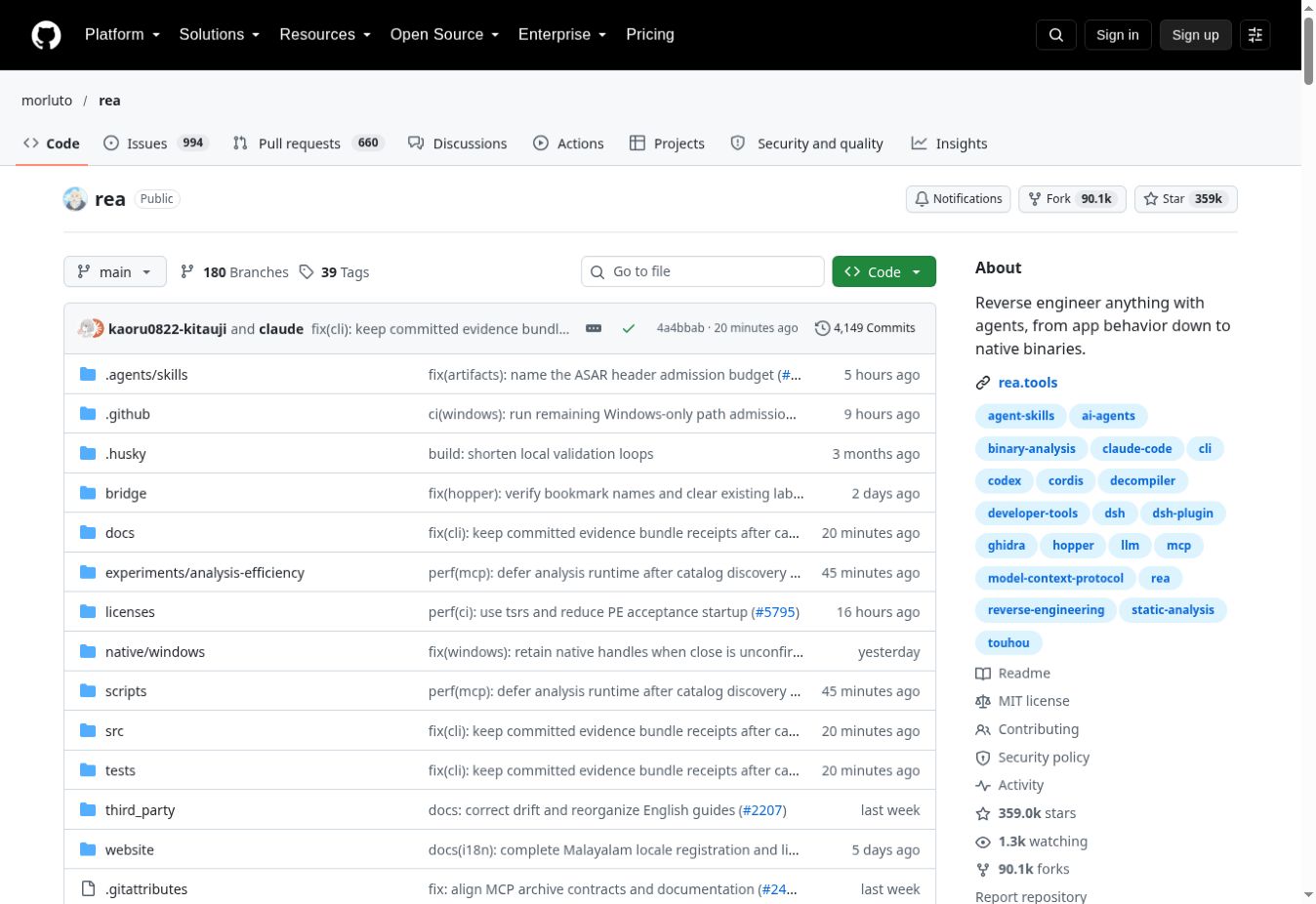The height and width of the screenshot is (904, 1316).
Task: Click the green check commit status icon
Action: coord(629,329)
